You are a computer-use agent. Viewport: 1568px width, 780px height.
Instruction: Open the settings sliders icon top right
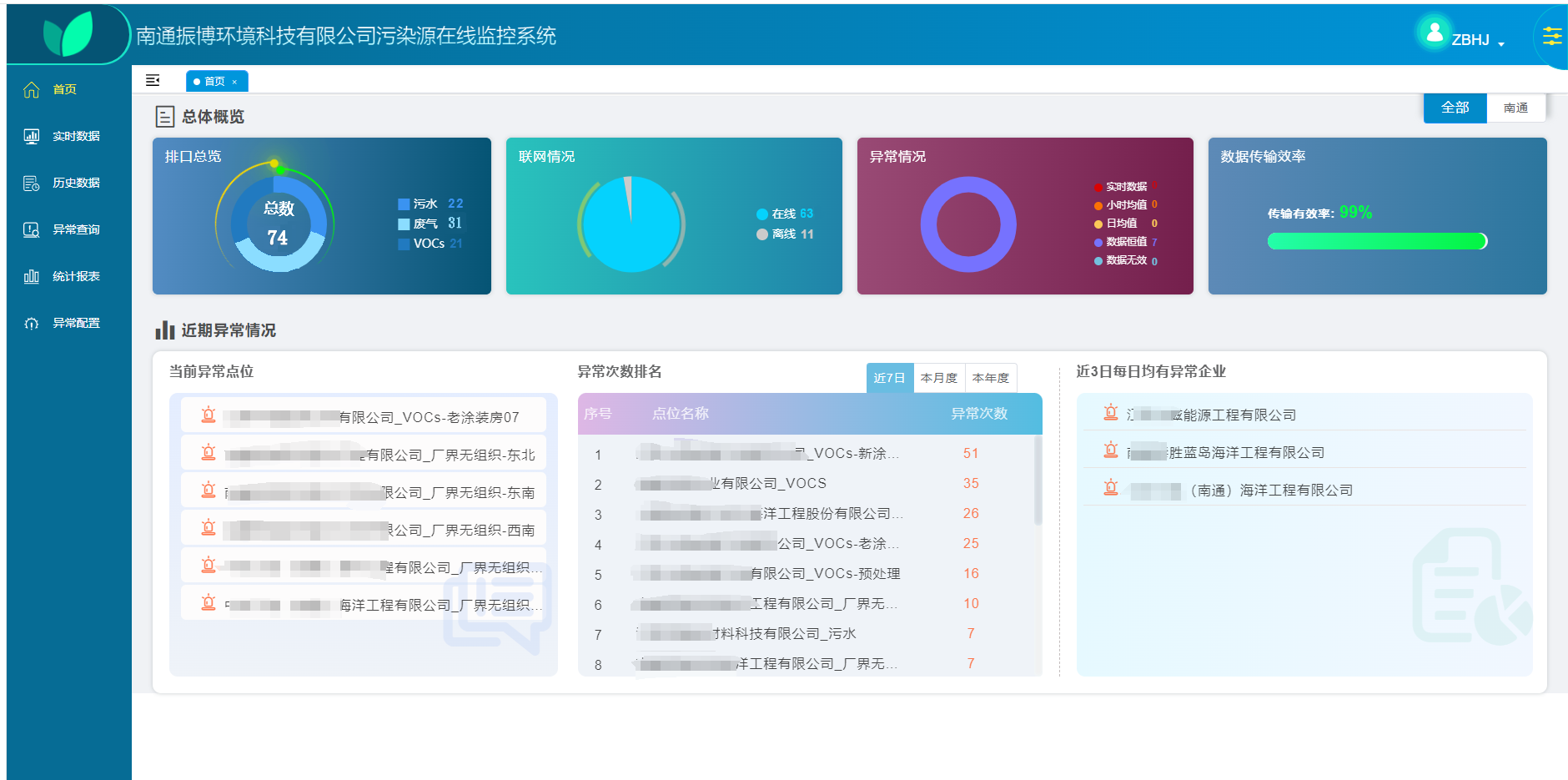[x=1551, y=36]
